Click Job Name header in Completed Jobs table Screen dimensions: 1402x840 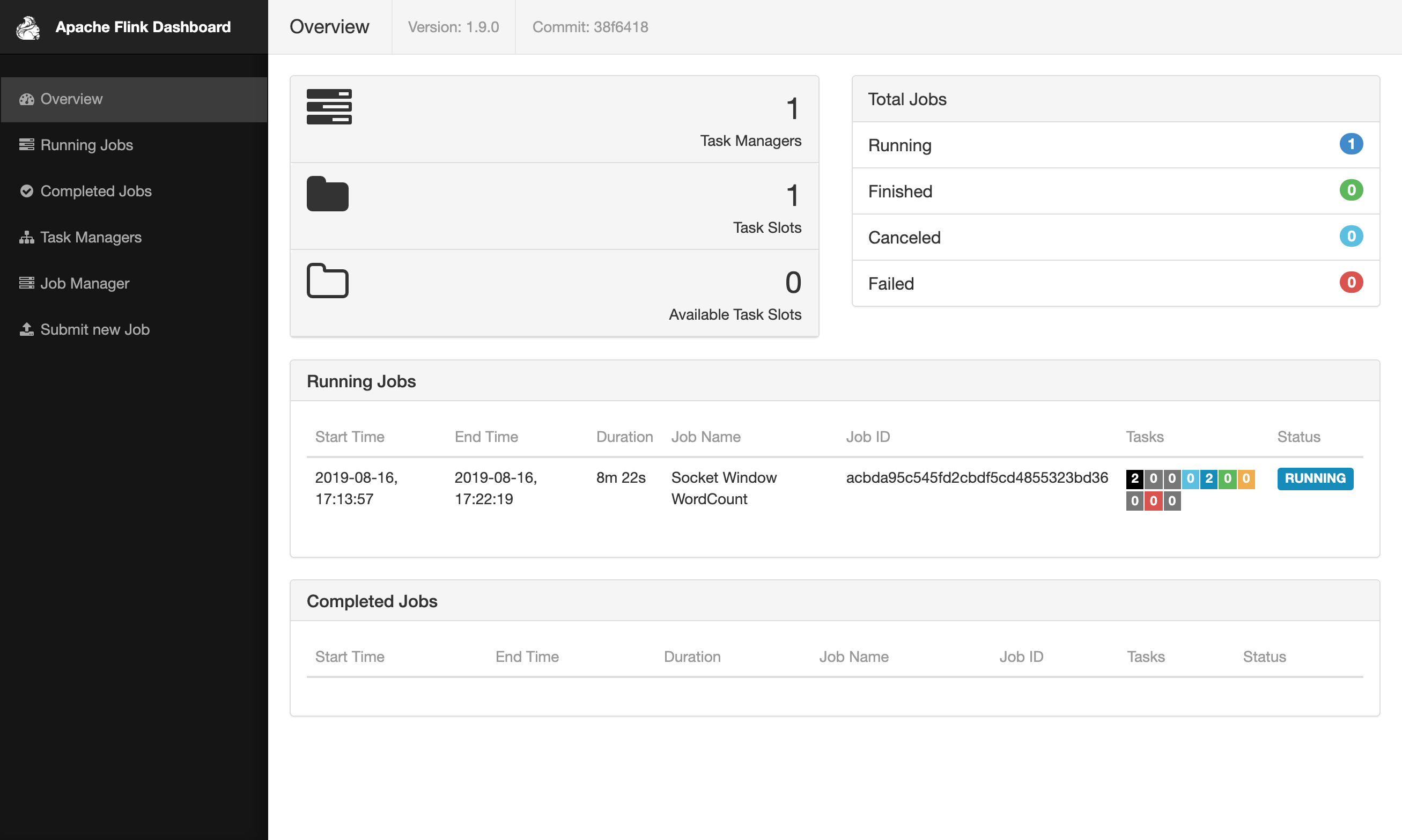(853, 657)
